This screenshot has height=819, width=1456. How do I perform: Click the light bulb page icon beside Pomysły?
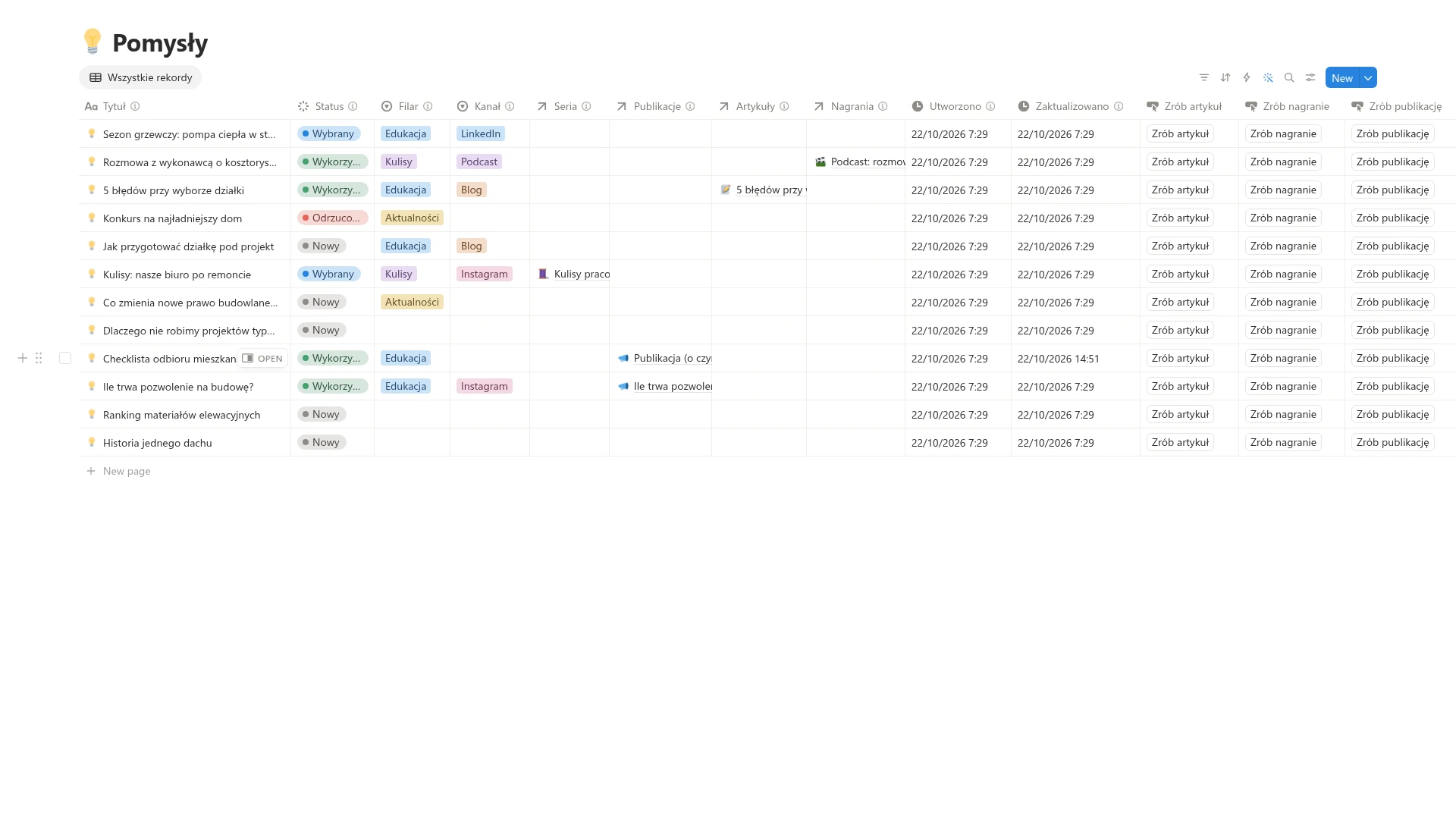click(x=93, y=42)
